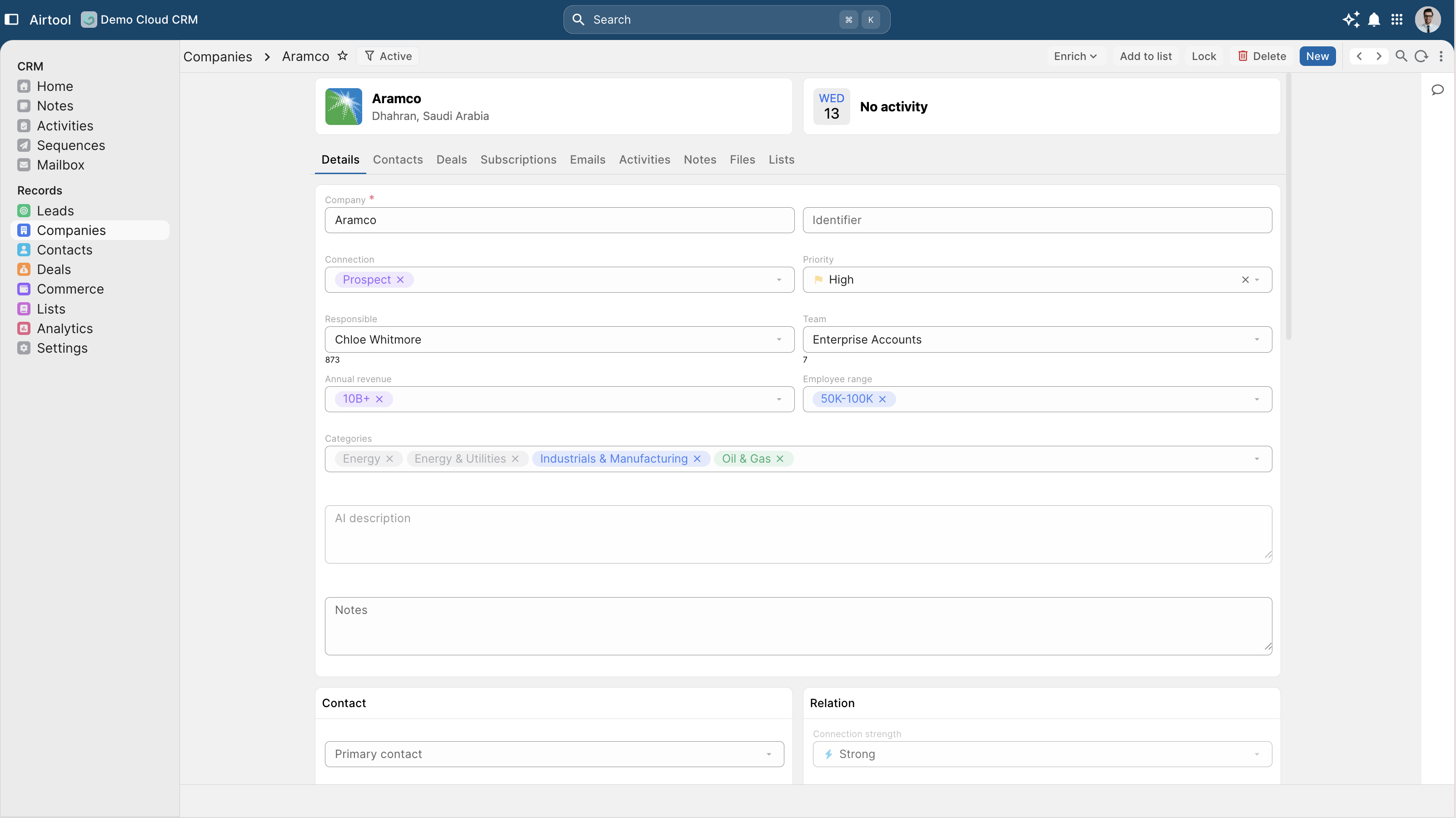Remove the 50K-100K employee range tag
This screenshot has height=818, width=1456.
pyautogui.click(x=883, y=399)
